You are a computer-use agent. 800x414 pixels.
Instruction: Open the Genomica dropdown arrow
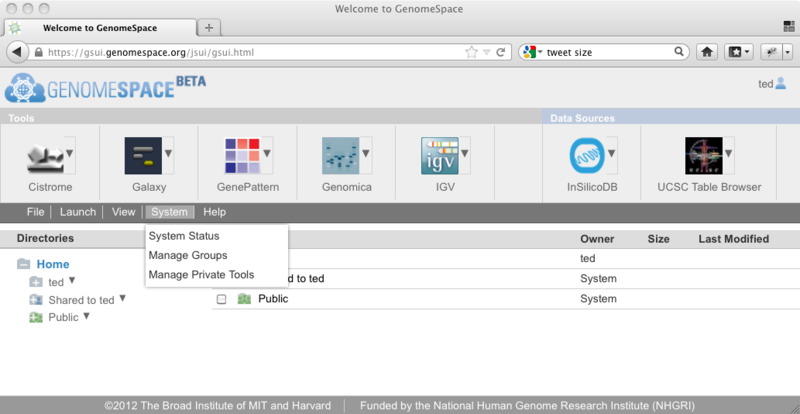(x=366, y=153)
